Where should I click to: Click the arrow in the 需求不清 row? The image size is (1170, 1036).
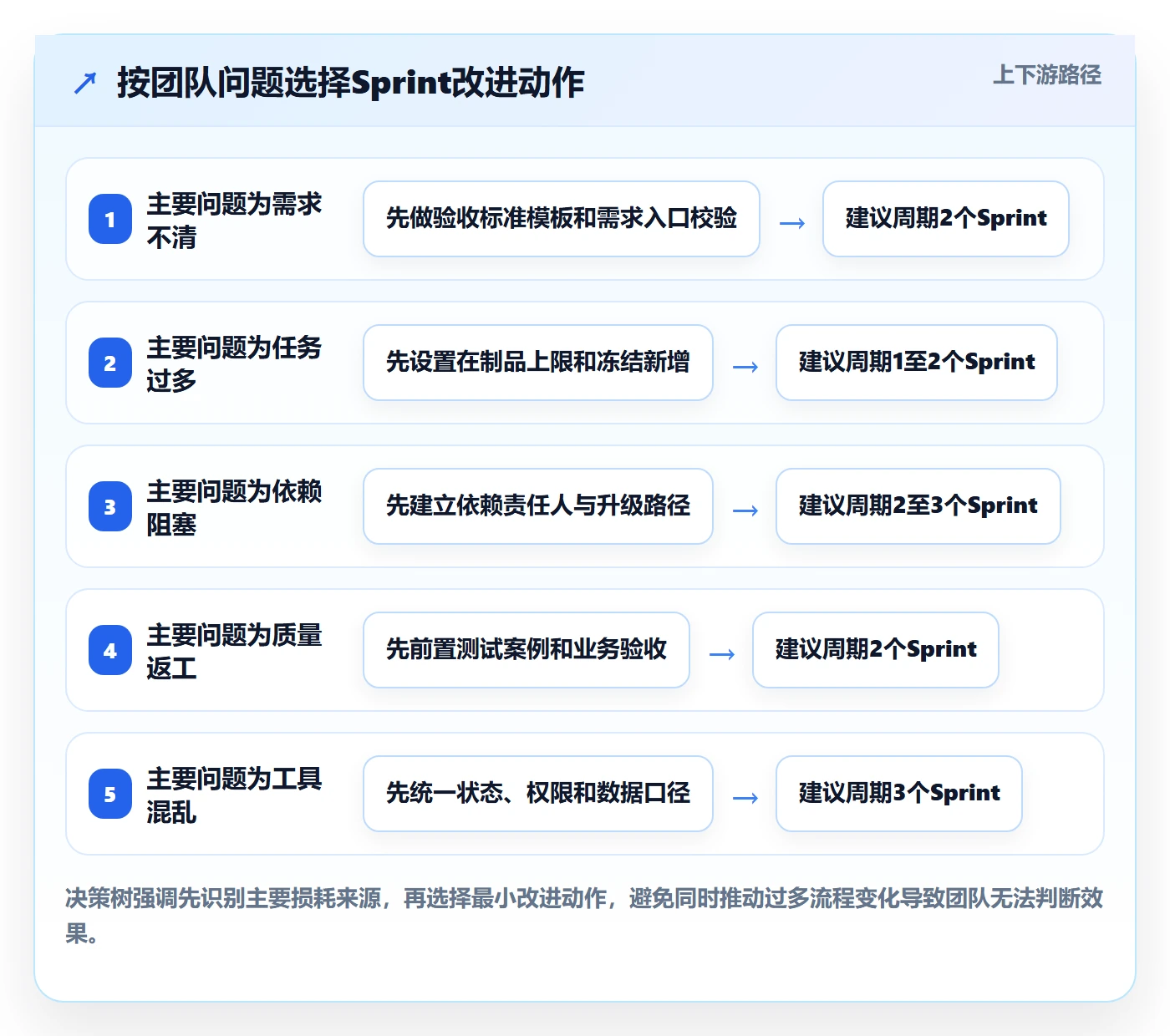791,222
